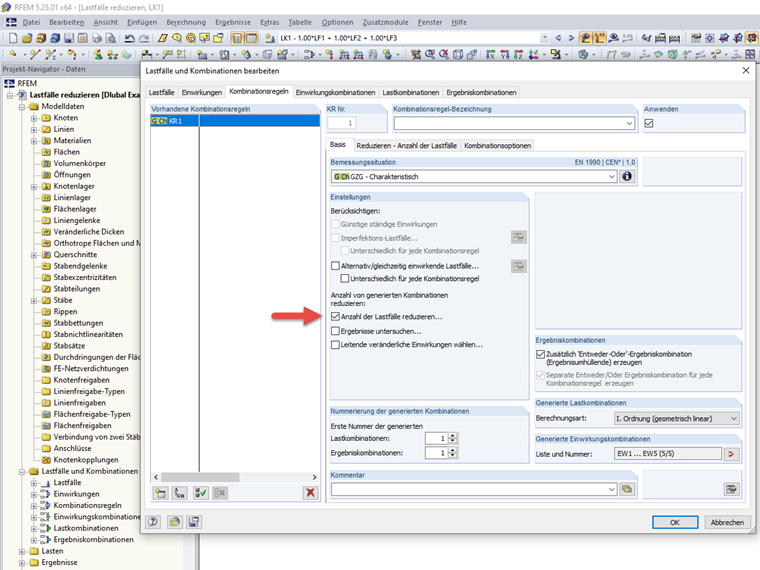Open the Kombinationsregel-Bezeichnung dropdown
The width and height of the screenshot is (760, 570).
coord(629,123)
